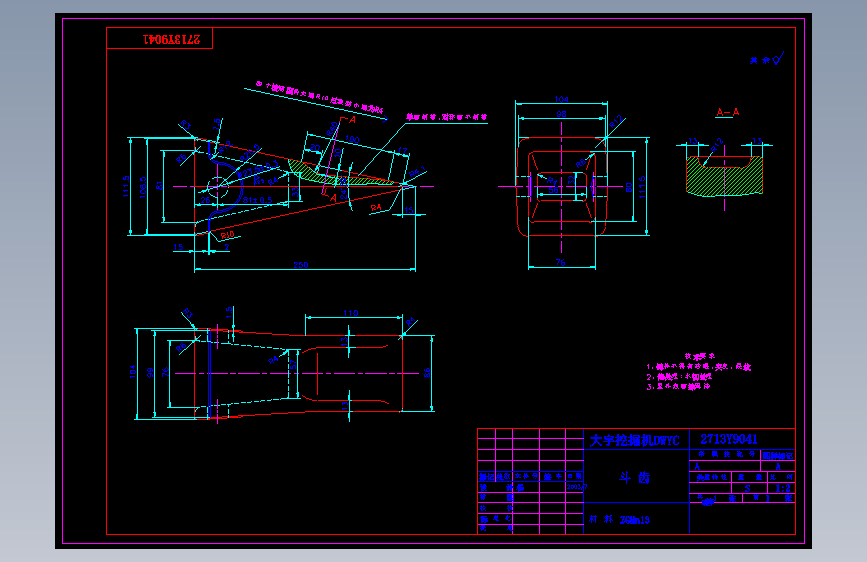Select the 250 overall length dimension

point(301,265)
